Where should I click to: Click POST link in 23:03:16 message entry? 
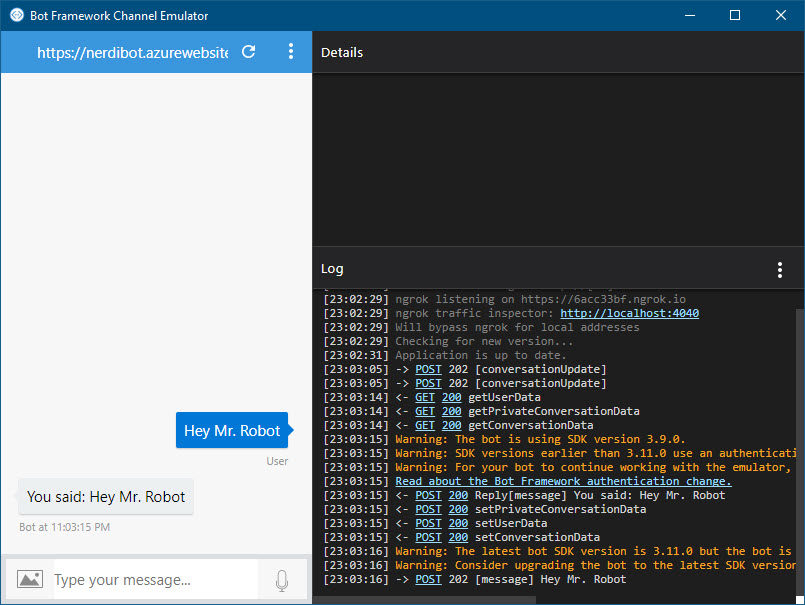coord(428,579)
